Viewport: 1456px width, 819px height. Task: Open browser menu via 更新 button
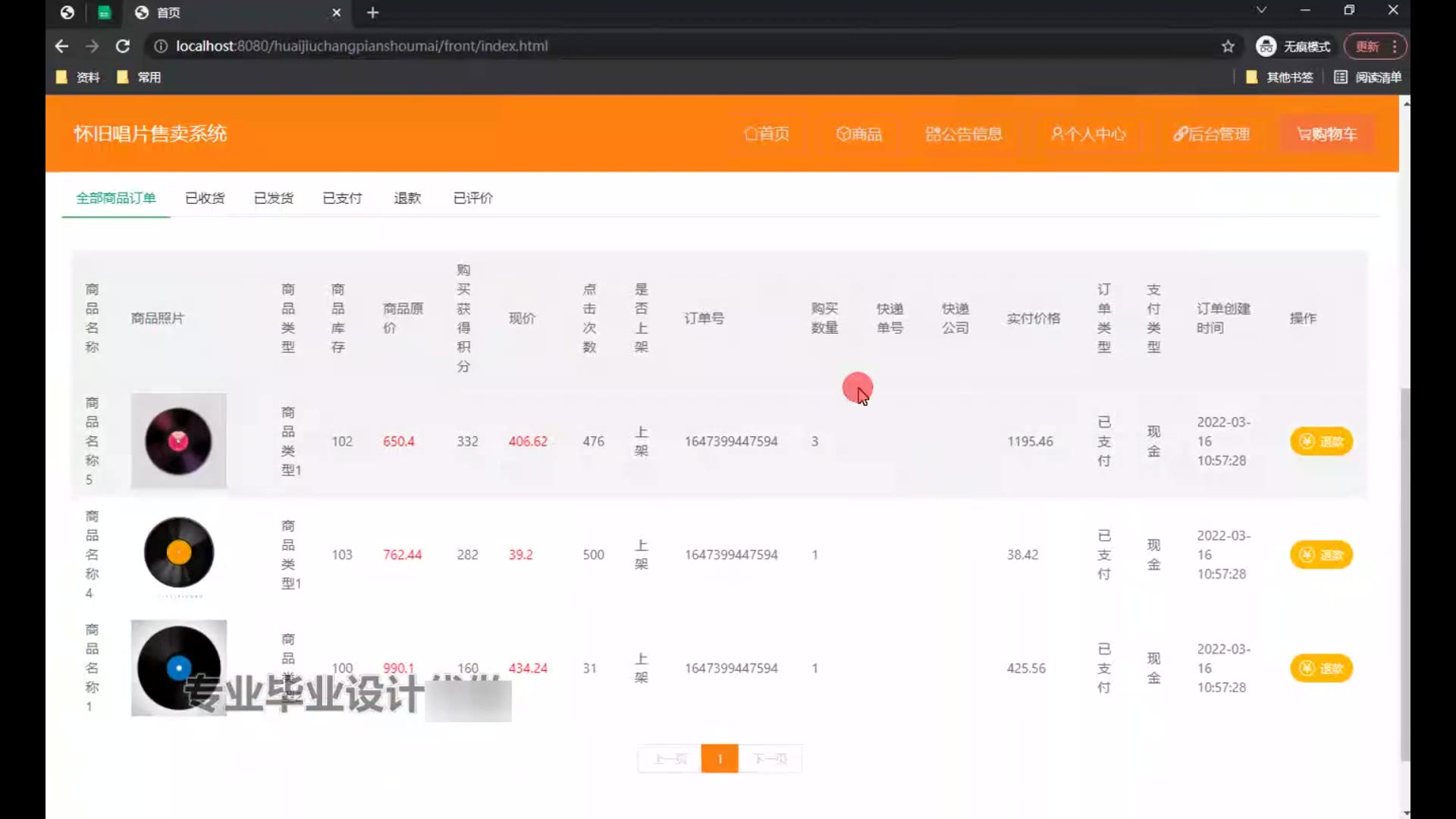click(1374, 46)
